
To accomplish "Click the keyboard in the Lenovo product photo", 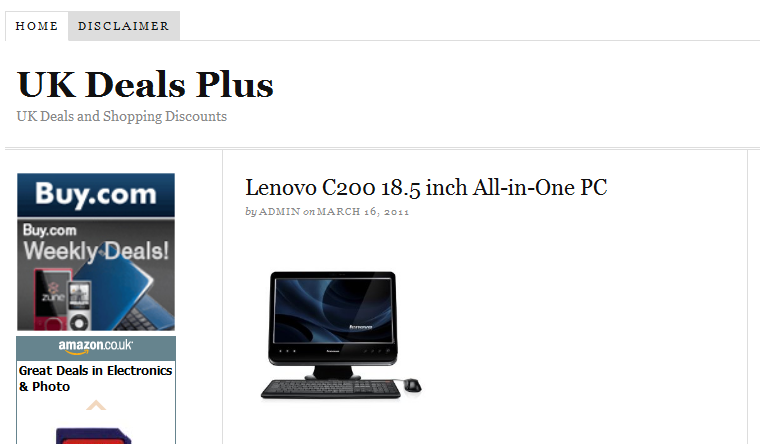I will click(332, 389).
